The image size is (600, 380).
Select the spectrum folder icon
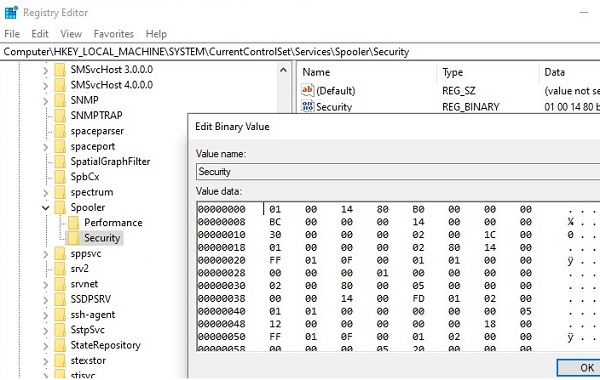coord(60,192)
